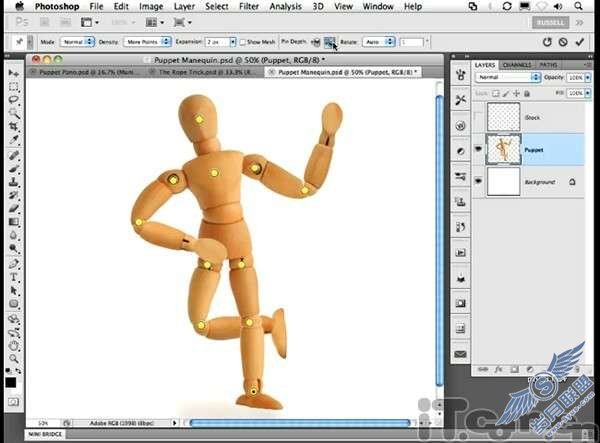Select the Eyedropper tool
The width and height of the screenshot is (600, 443).
14,140
